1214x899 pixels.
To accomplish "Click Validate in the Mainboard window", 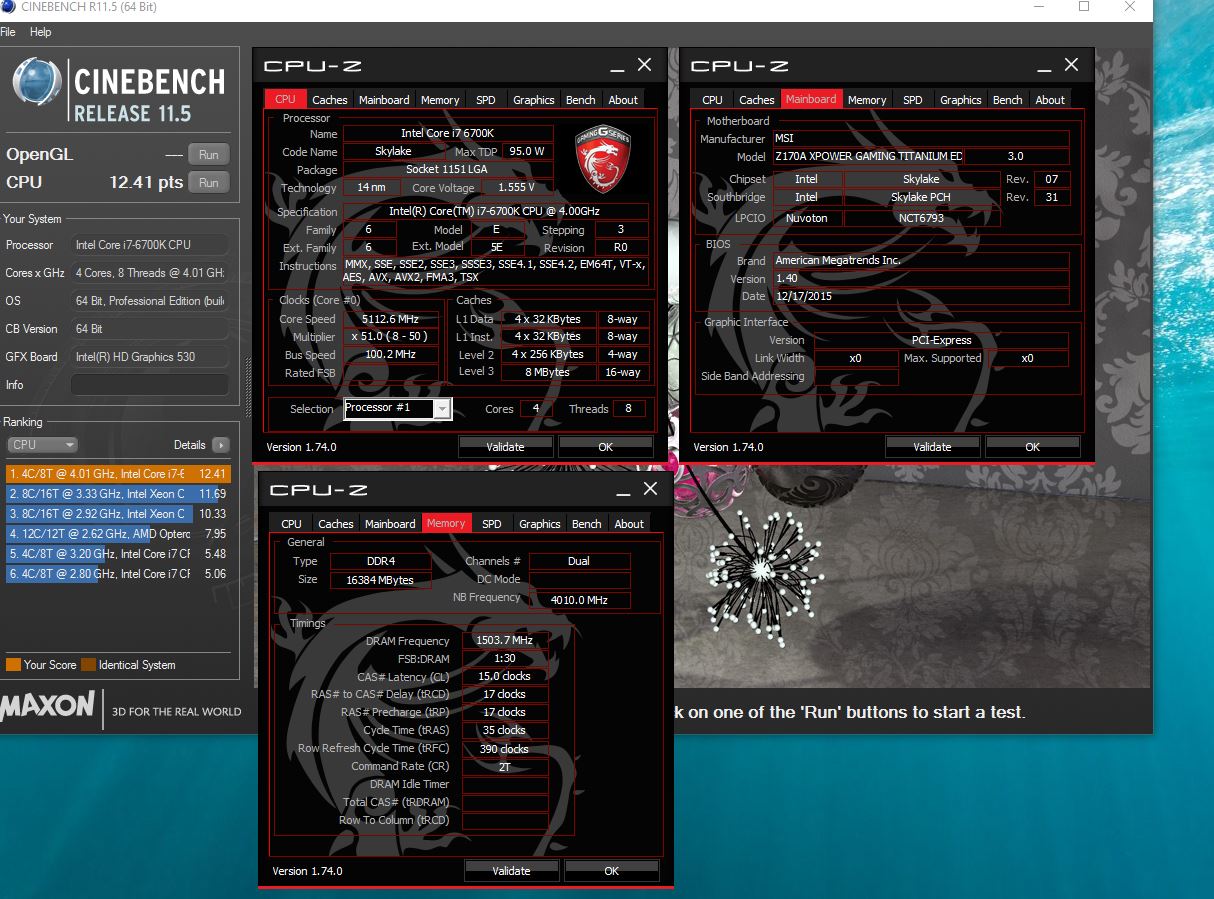I will 932,447.
